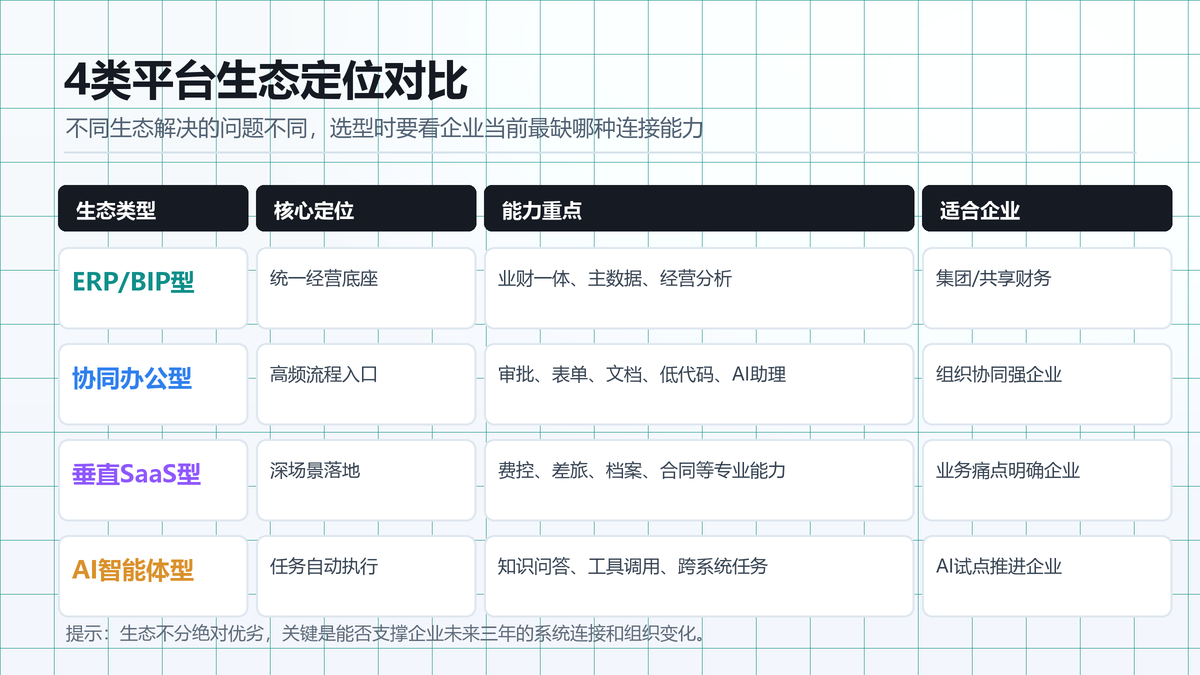Click the cell '任务自动执行'
The height and width of the screenshot is (675, 1200).
tap(366, 576)
